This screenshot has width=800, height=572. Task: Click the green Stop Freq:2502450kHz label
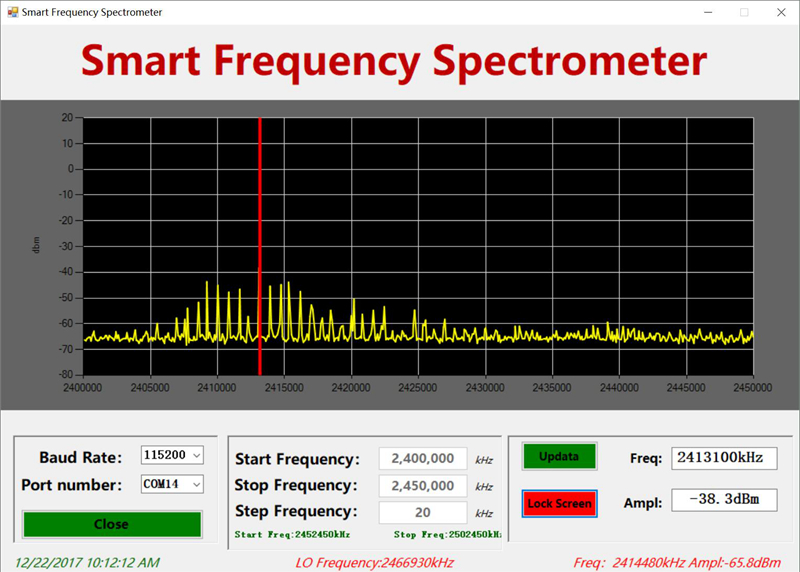coord(443,535)
